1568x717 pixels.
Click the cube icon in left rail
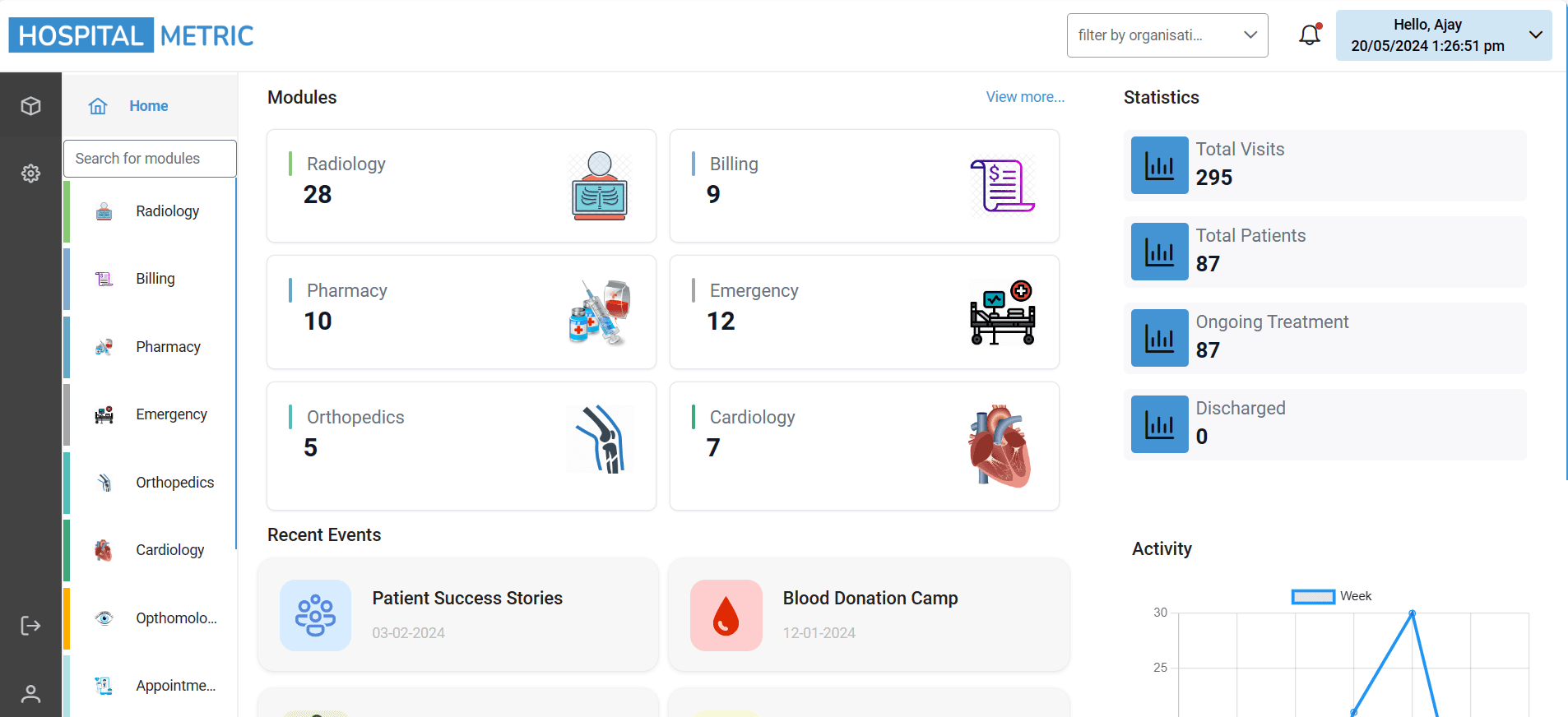[x=30, y=106]
